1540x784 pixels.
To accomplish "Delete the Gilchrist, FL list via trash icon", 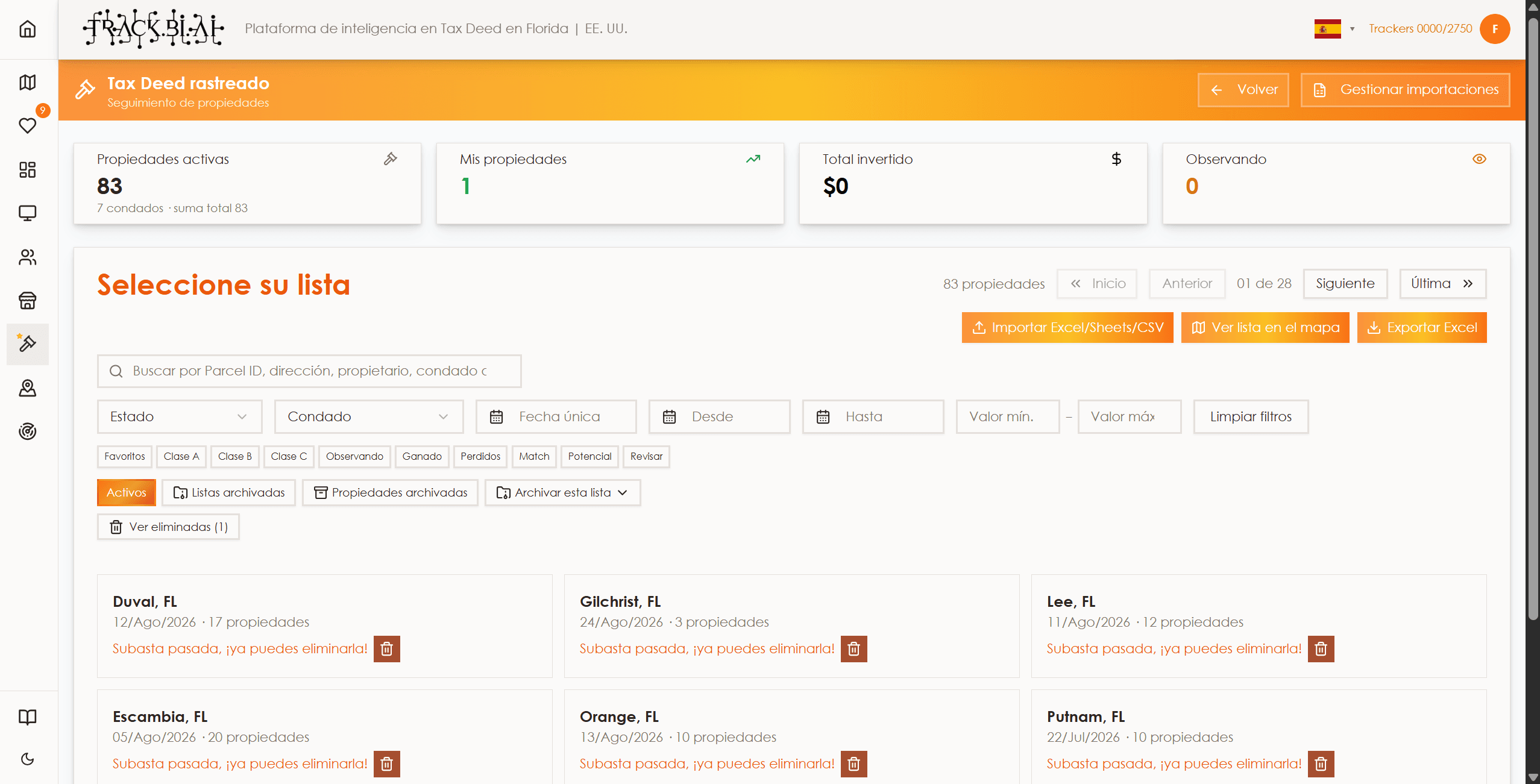I will (854, 649).
